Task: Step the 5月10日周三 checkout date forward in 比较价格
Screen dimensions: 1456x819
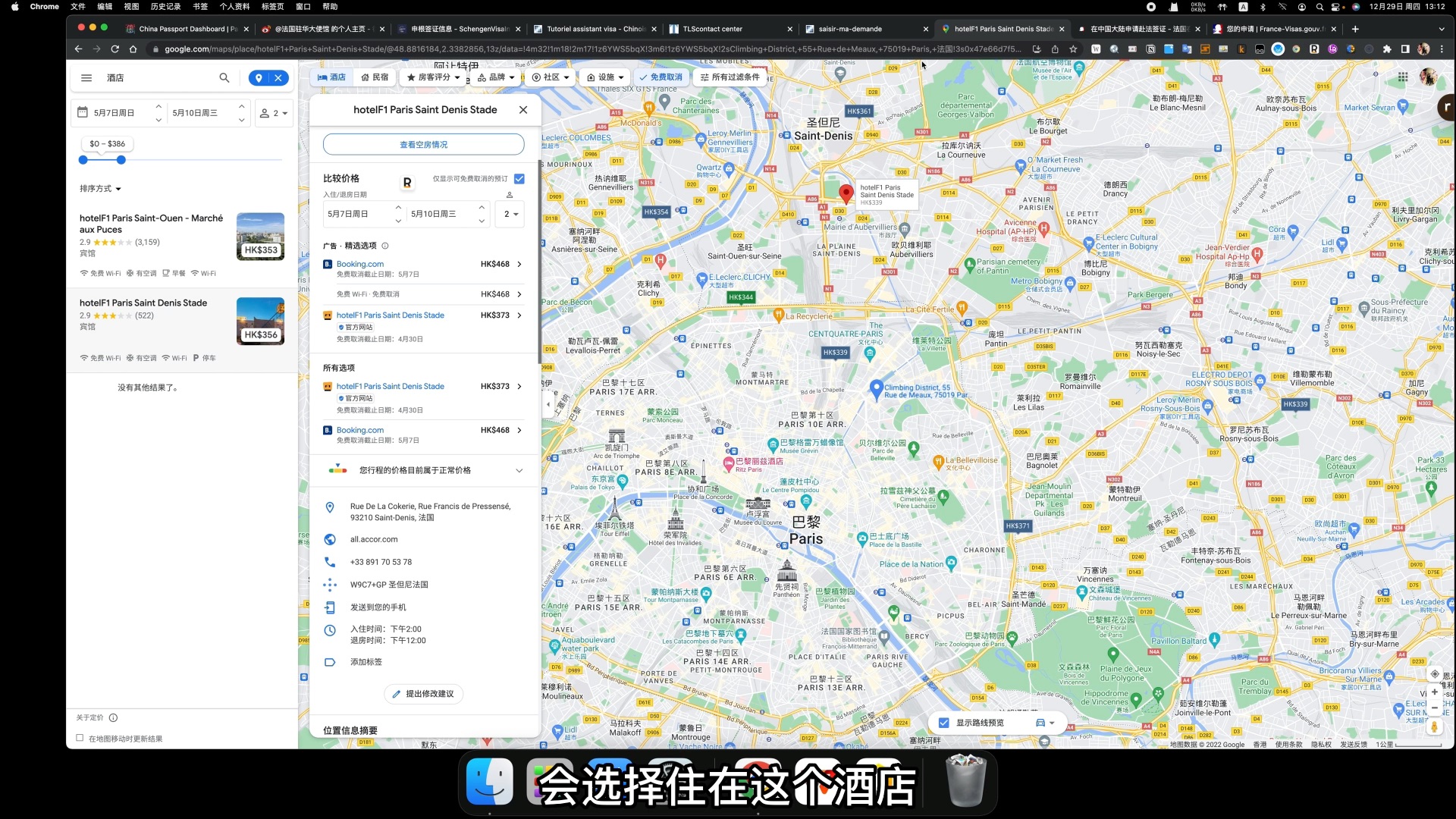Action: coord(482,207)
